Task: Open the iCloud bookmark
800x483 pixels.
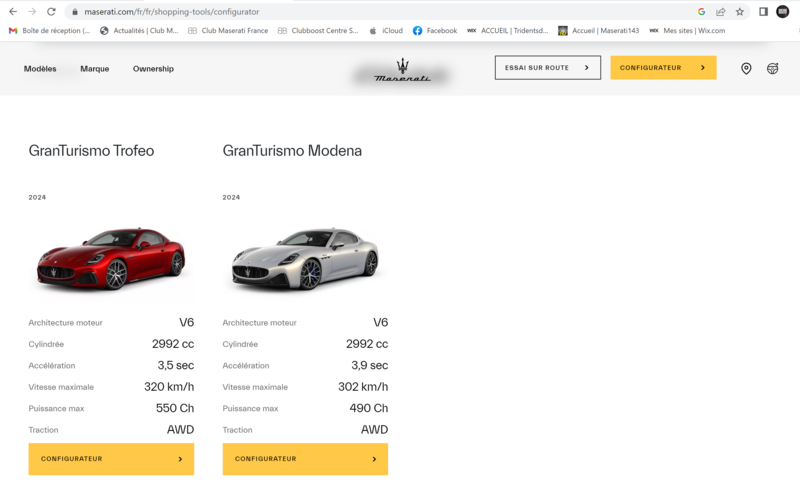Action: click(x=386, y=31)
